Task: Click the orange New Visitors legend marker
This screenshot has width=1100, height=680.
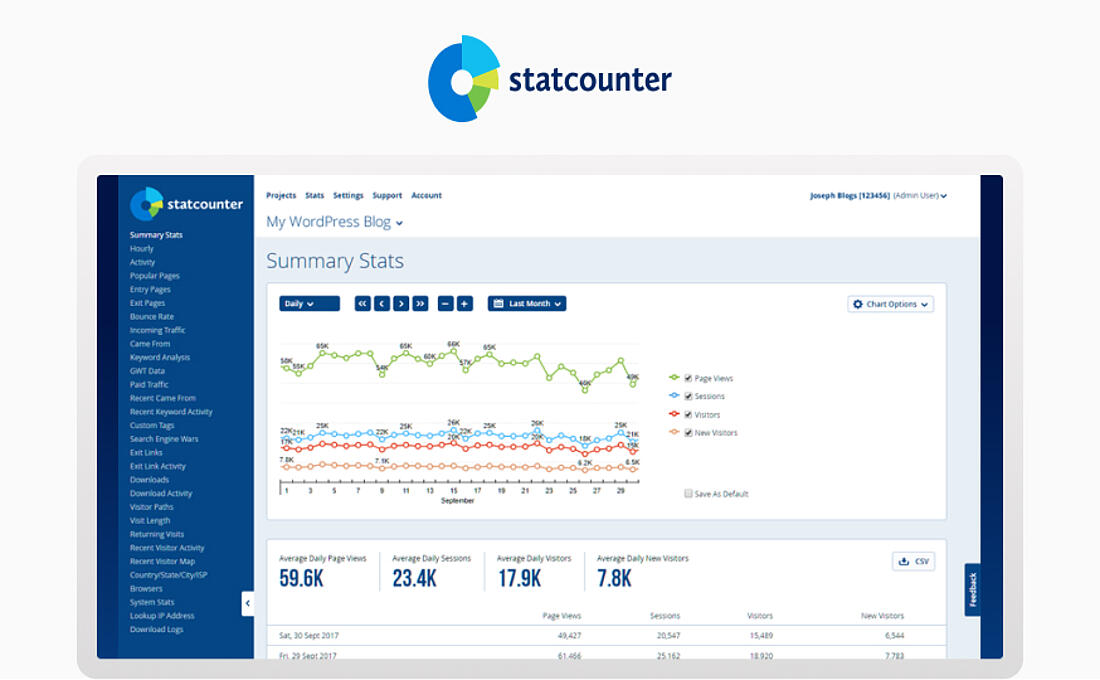Action: click(673, 433)
